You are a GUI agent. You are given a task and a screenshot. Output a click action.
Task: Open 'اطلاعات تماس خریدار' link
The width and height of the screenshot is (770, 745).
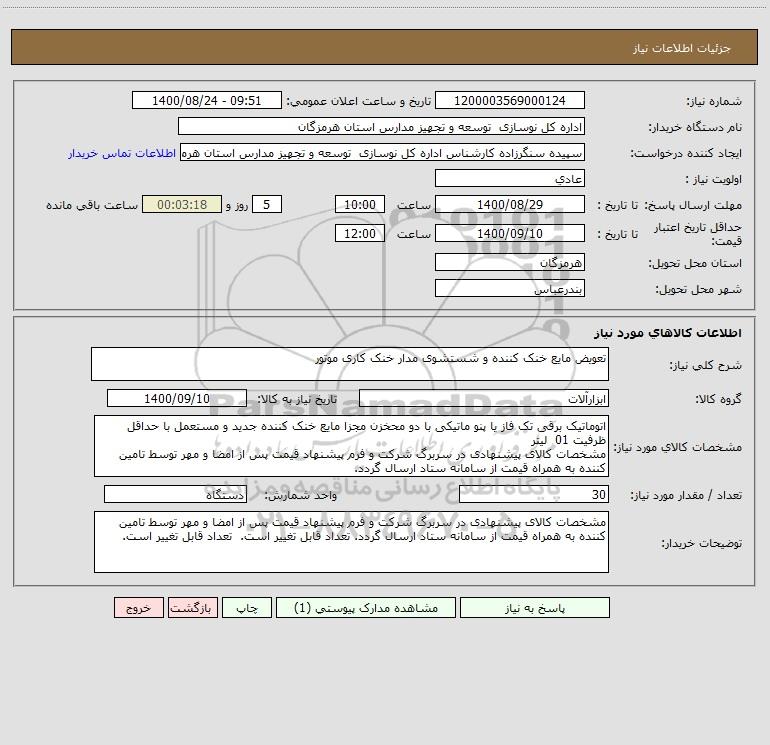pyautogui.click(x=122, y=153)
